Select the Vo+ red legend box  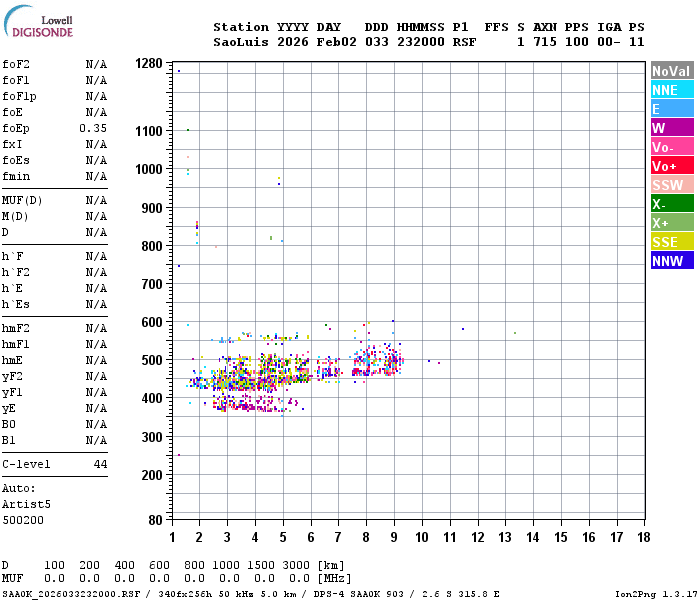[672, 166]
